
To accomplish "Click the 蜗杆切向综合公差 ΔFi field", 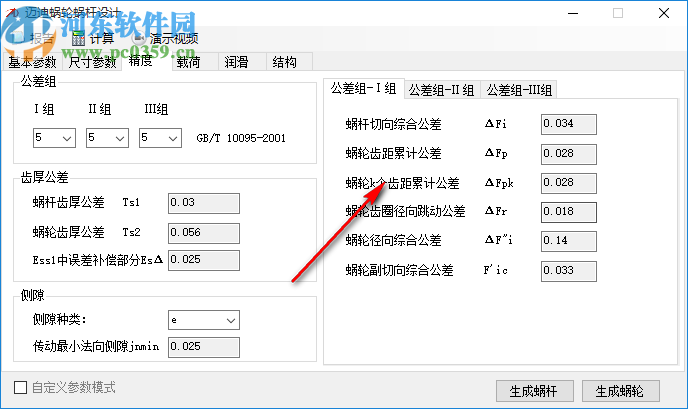I will tap(569, 124).
